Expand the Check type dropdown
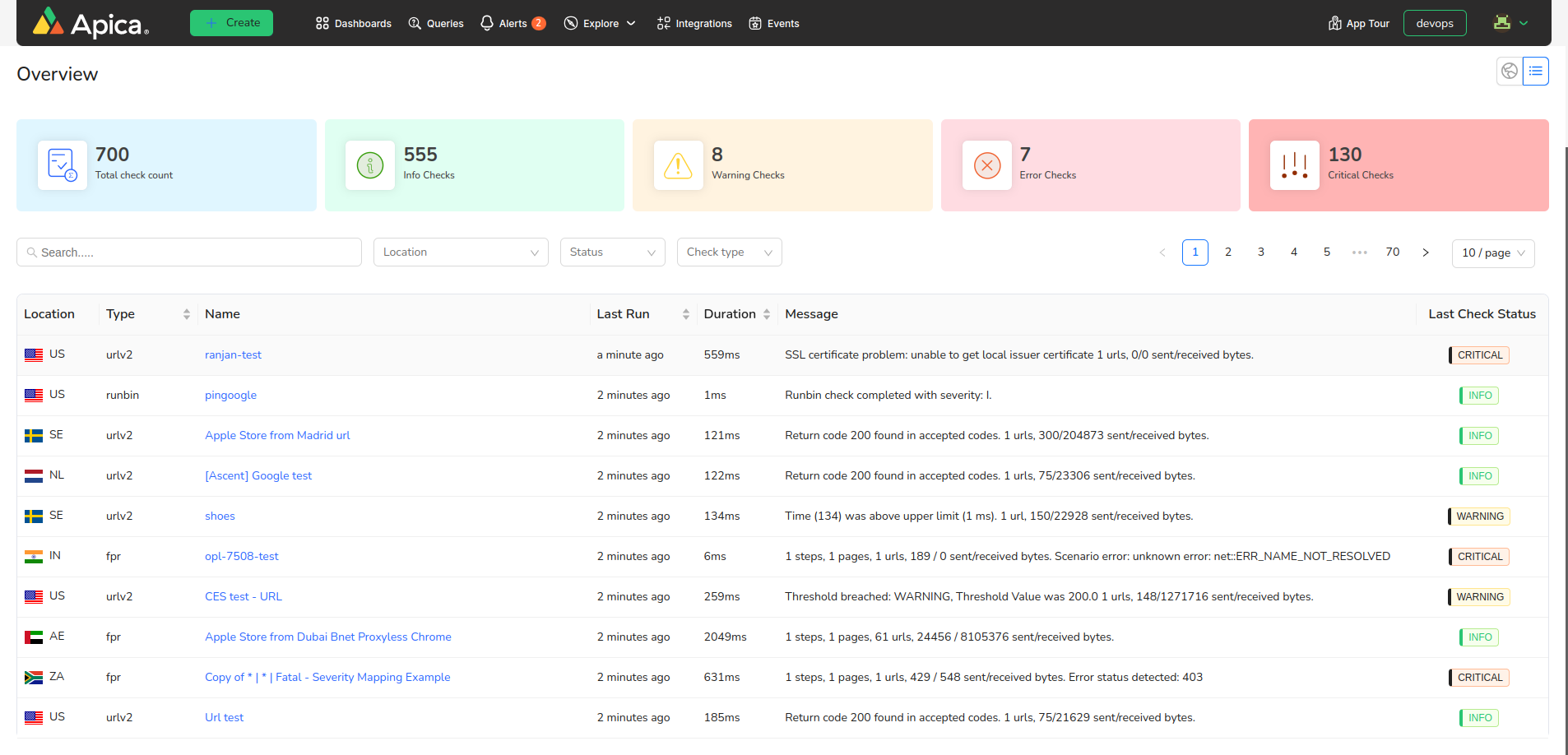Screen dimensions: 1568x755 pyautogui.click(x=729, y=252)
